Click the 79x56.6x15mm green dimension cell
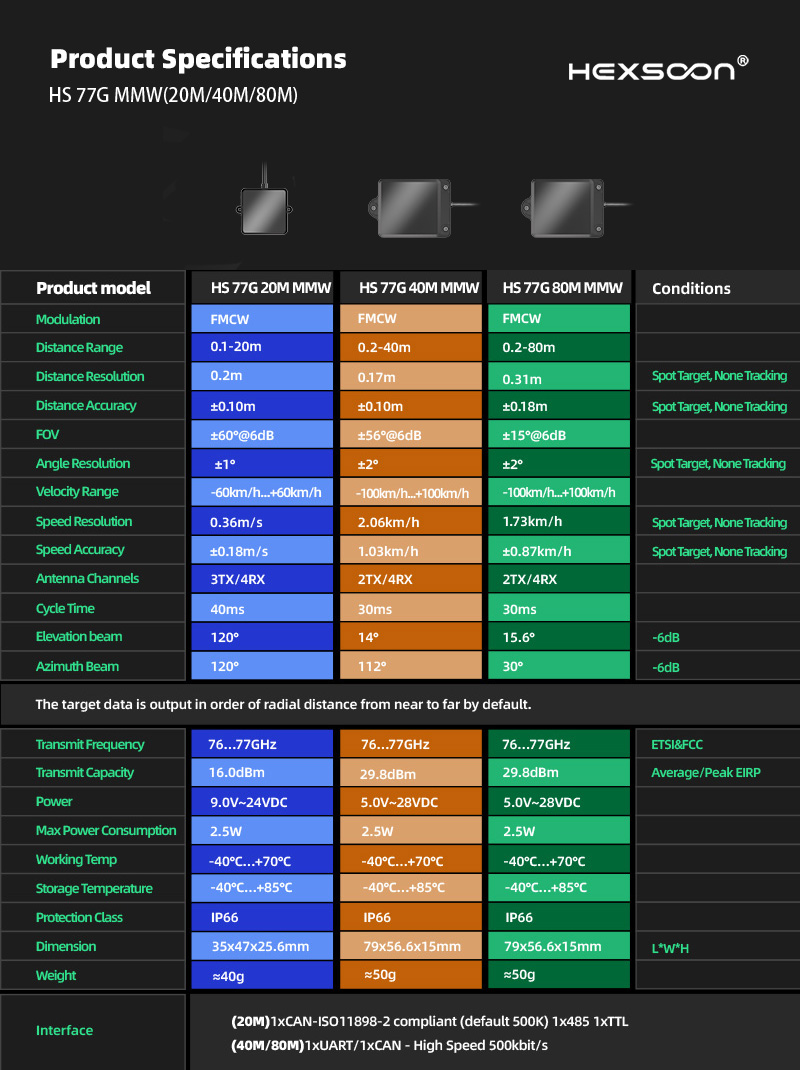Image resolution: width=800 pixels, height=1070 pixels. (559, 947)
